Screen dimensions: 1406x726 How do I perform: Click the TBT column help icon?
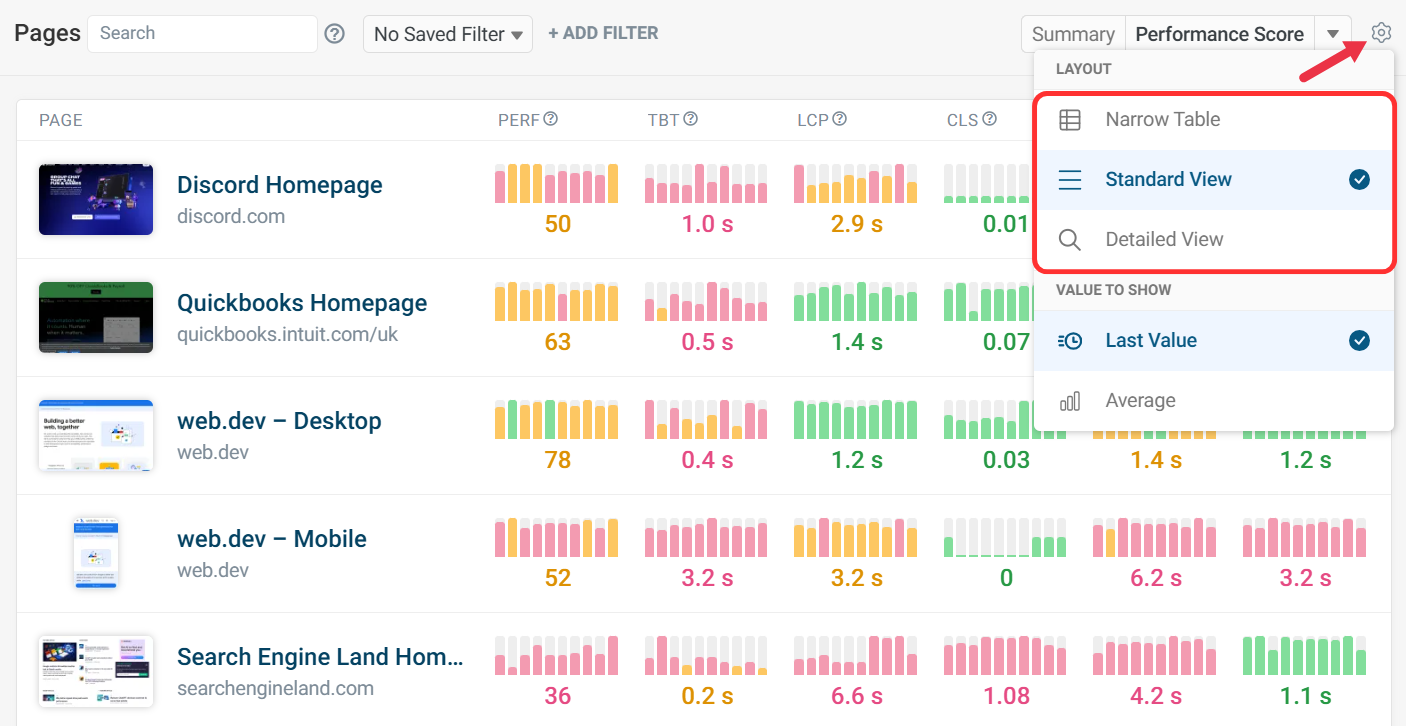pyautogui.click(x=690, y=119)
